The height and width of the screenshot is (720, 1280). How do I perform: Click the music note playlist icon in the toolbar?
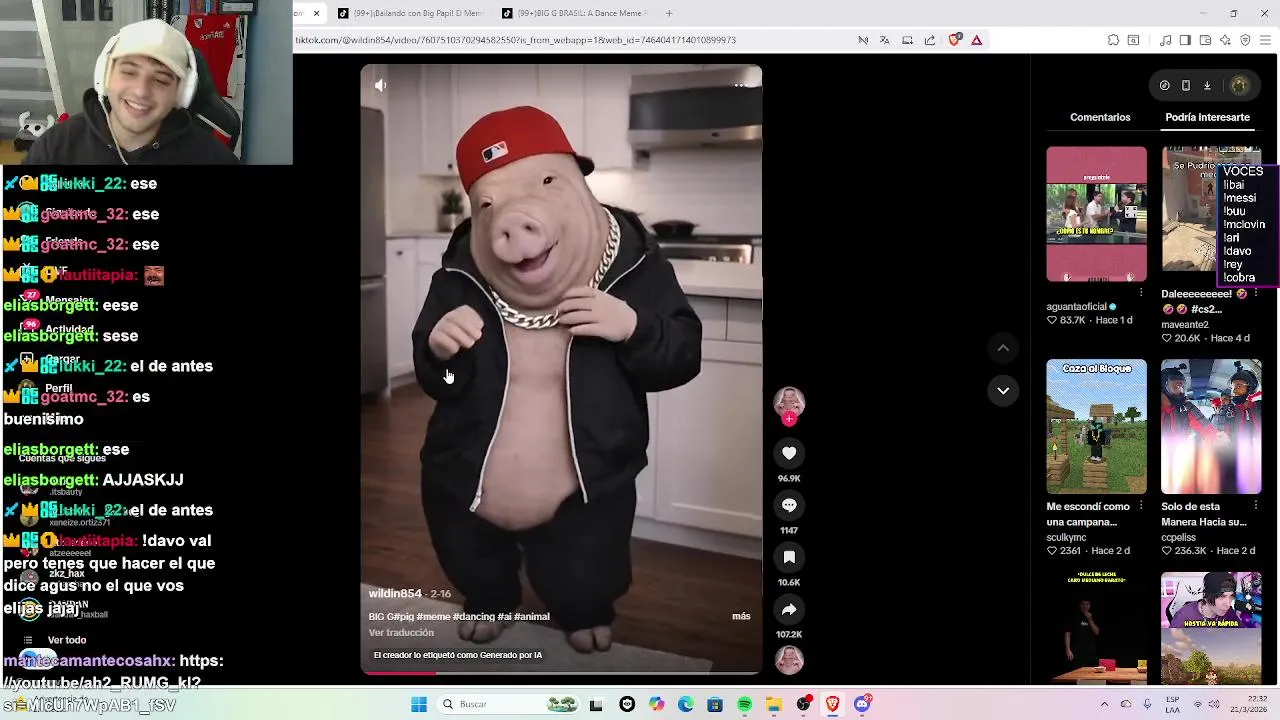pos(1166,40)
